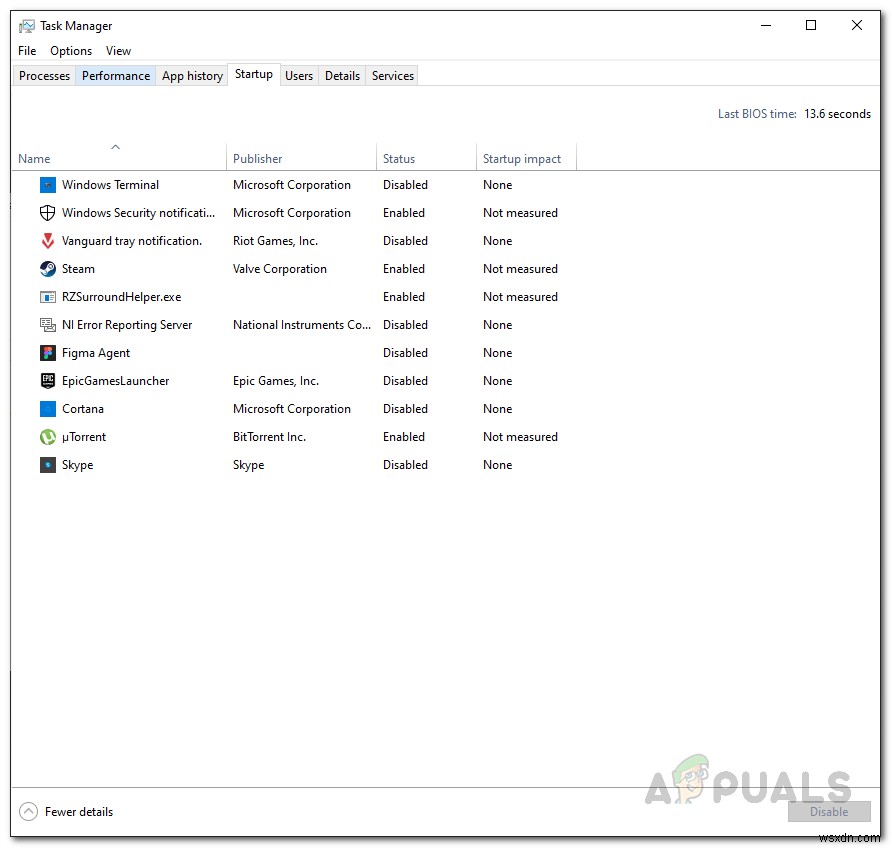Click the Skype app icon
Screen dimensions: 892x848
pos(48,465)
